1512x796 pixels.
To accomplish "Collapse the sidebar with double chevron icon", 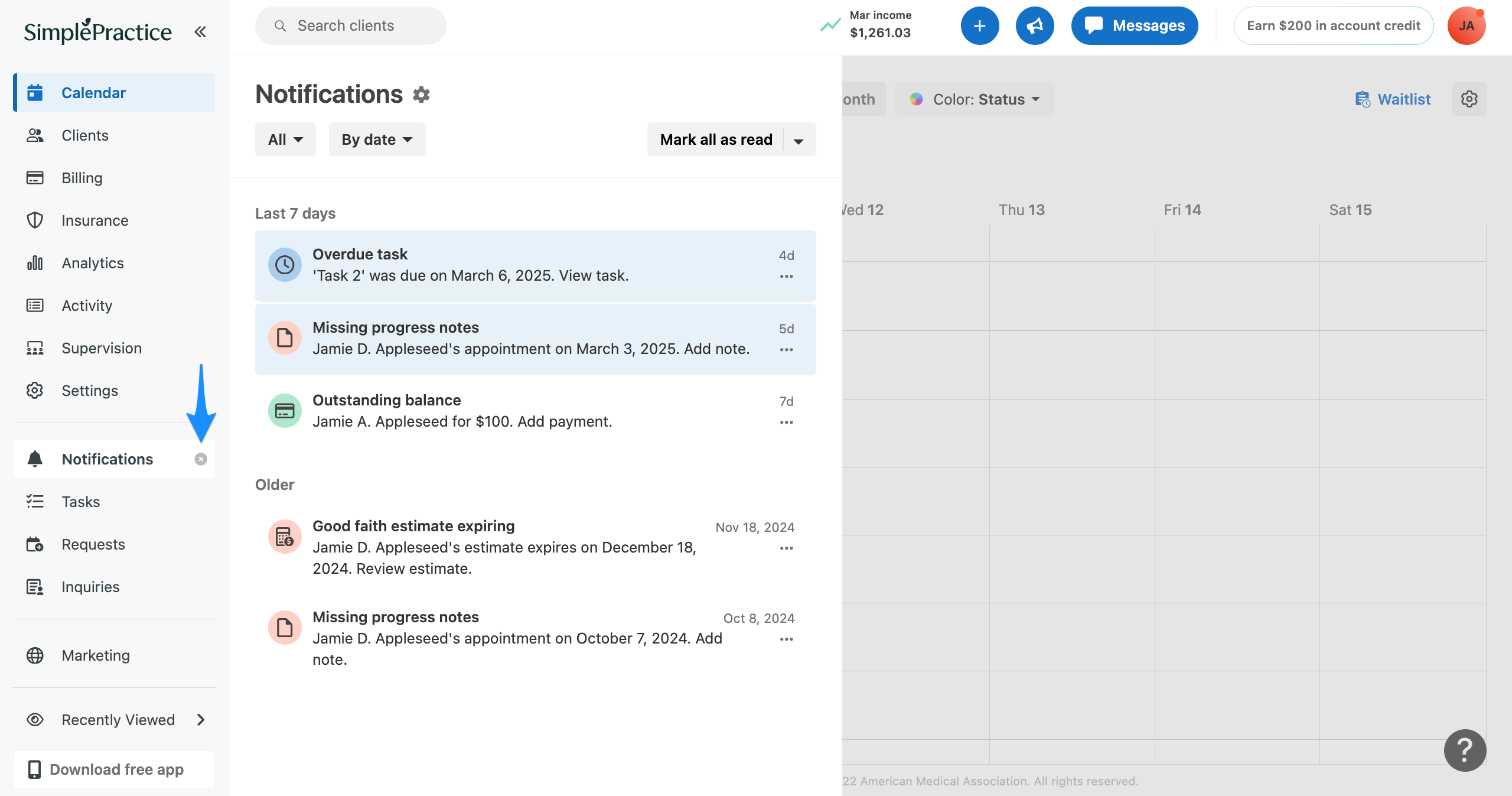I will point(200,31).
